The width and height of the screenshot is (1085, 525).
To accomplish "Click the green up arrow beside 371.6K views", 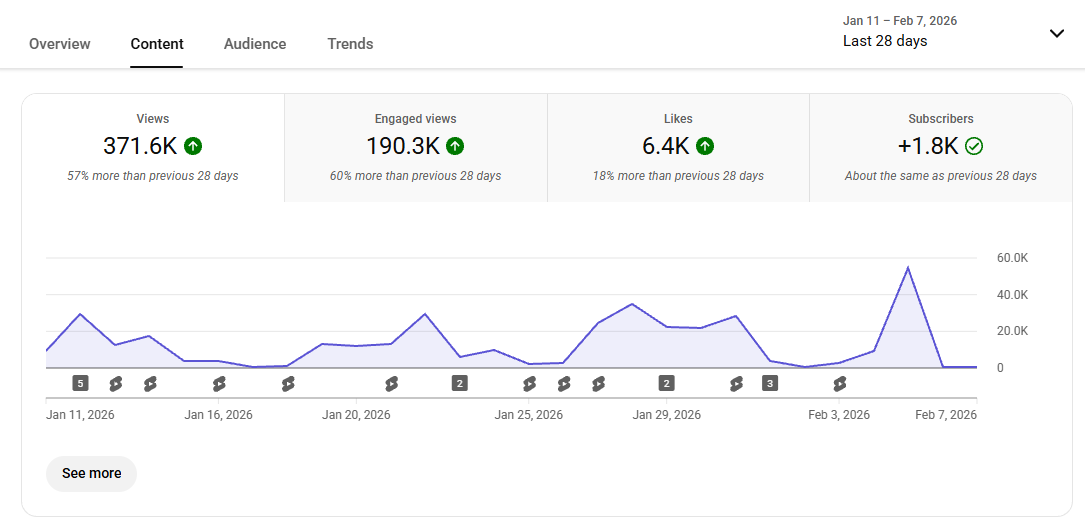I will (194, 146).
